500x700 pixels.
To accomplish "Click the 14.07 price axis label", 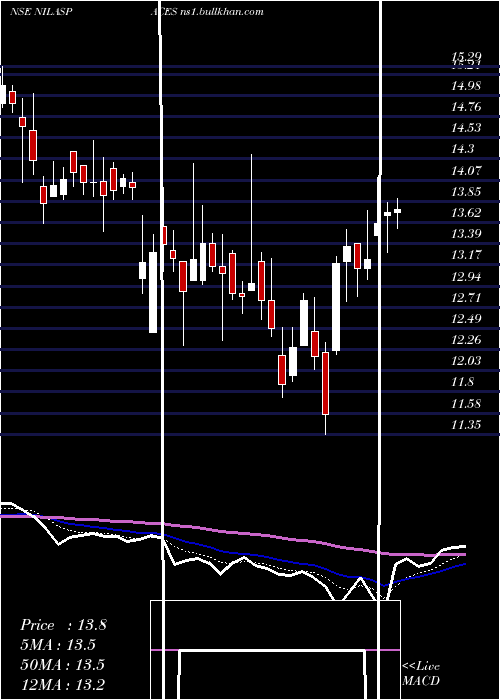I will (466, 171).
